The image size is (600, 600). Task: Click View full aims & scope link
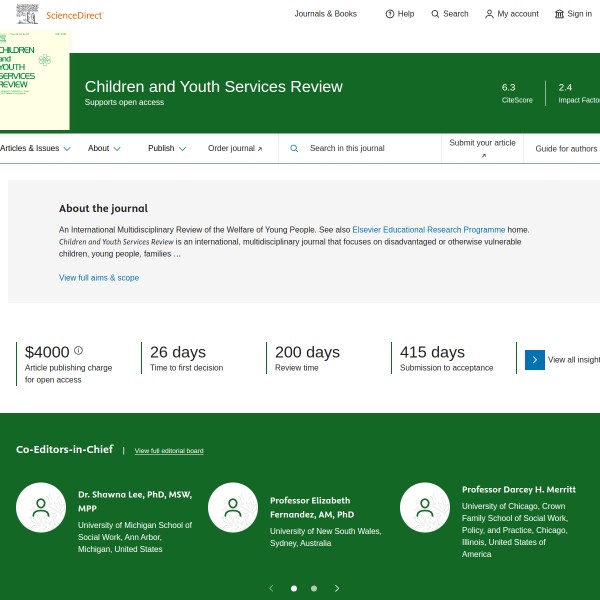99,277
